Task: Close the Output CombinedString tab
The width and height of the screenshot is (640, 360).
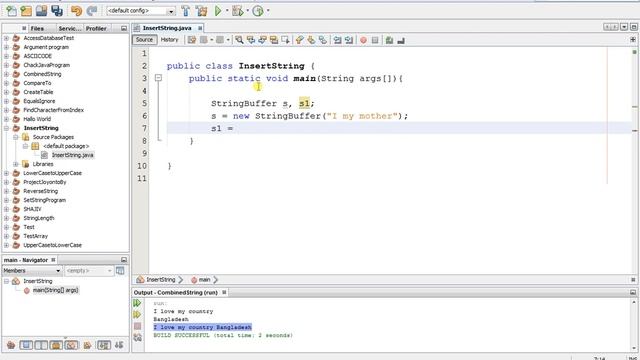Action: pyautogui.click(x=224, y=293)
